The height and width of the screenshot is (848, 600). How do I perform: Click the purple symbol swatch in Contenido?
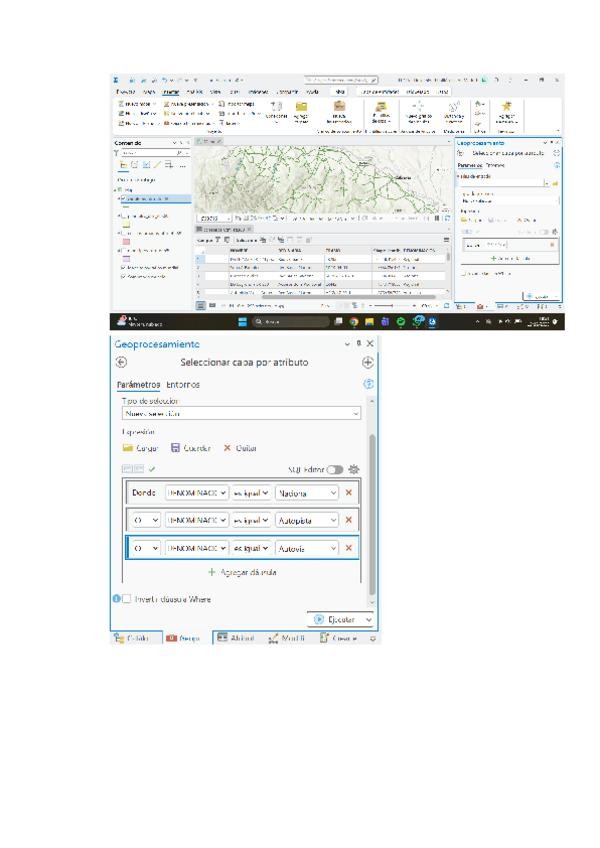(x=126, y=259)
